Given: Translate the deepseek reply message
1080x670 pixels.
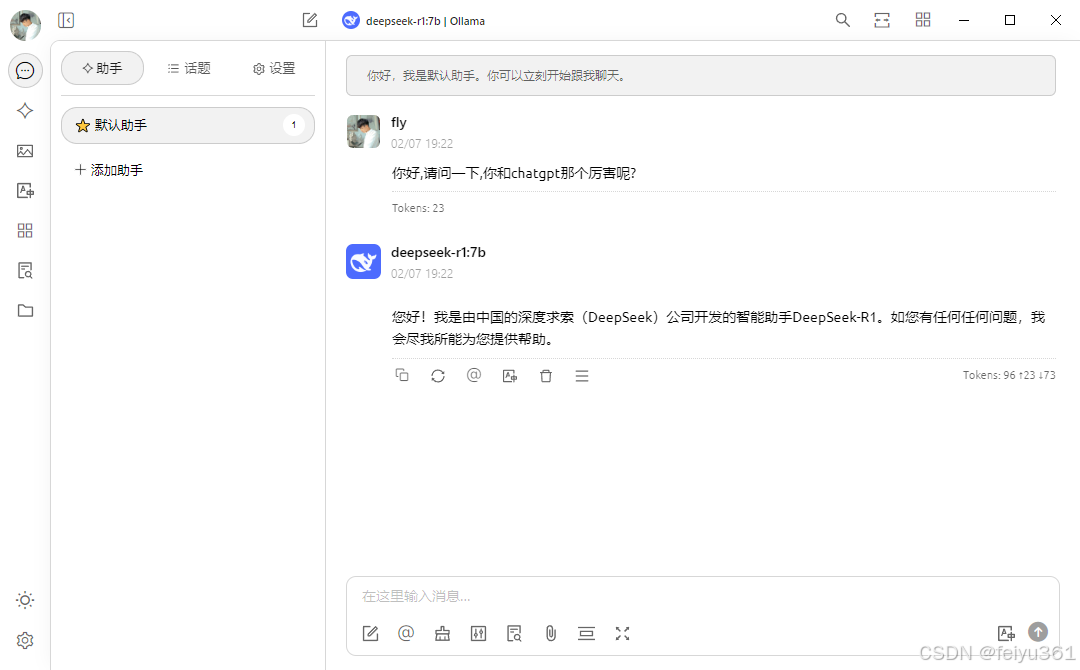Looking at the screenshot, I should (510, 376).
